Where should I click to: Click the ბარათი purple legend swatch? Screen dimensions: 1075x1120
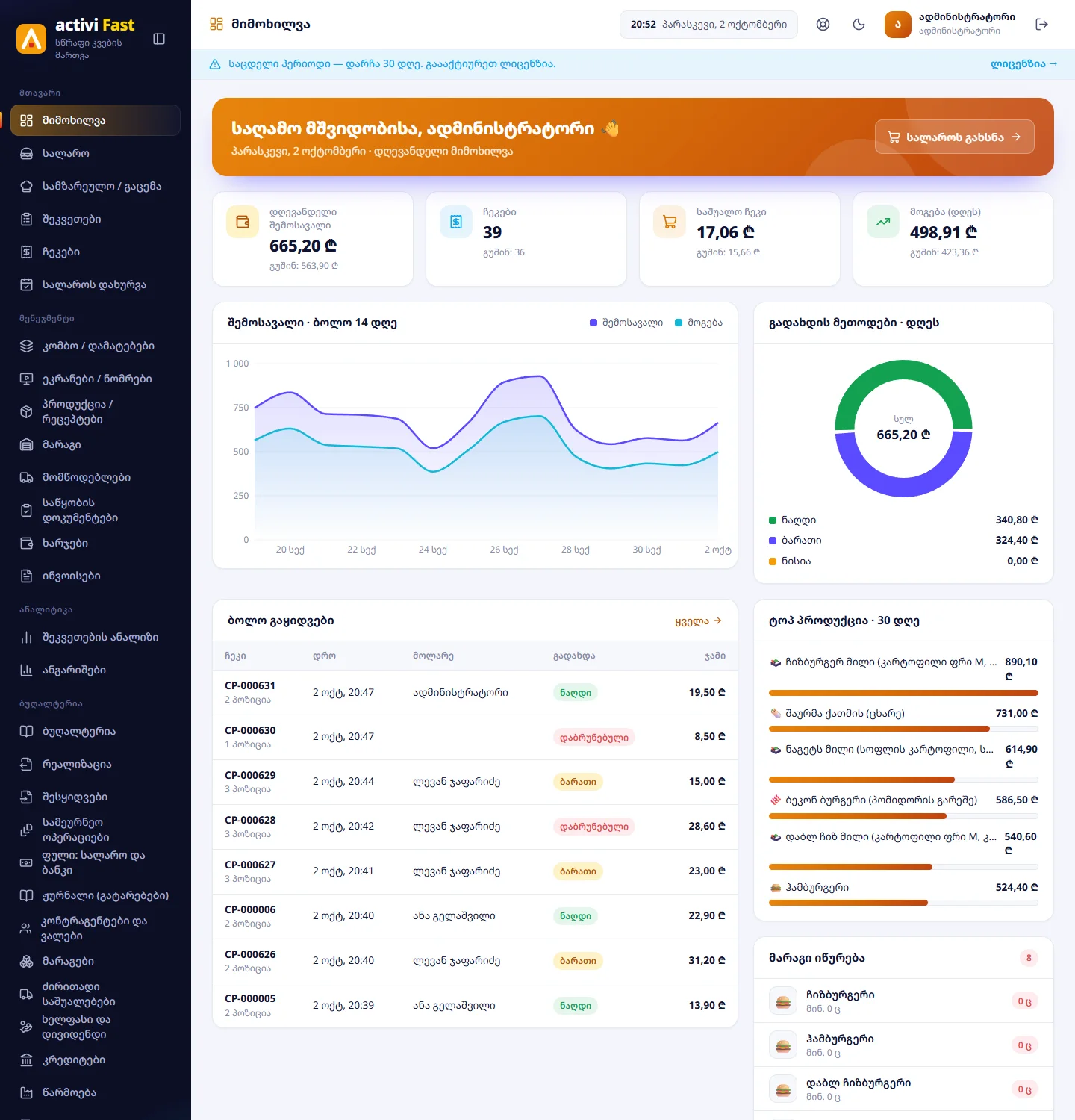(773, 541)
